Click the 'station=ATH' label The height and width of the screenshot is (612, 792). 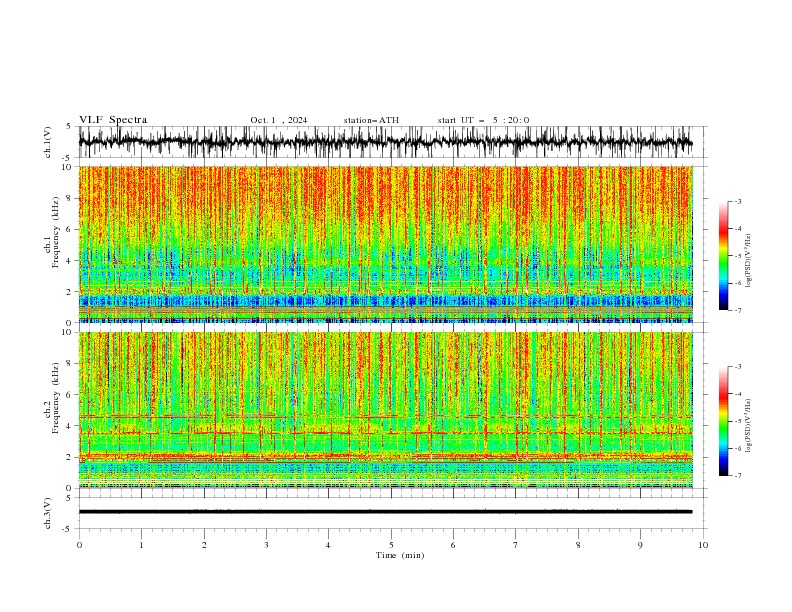[371, 120]
